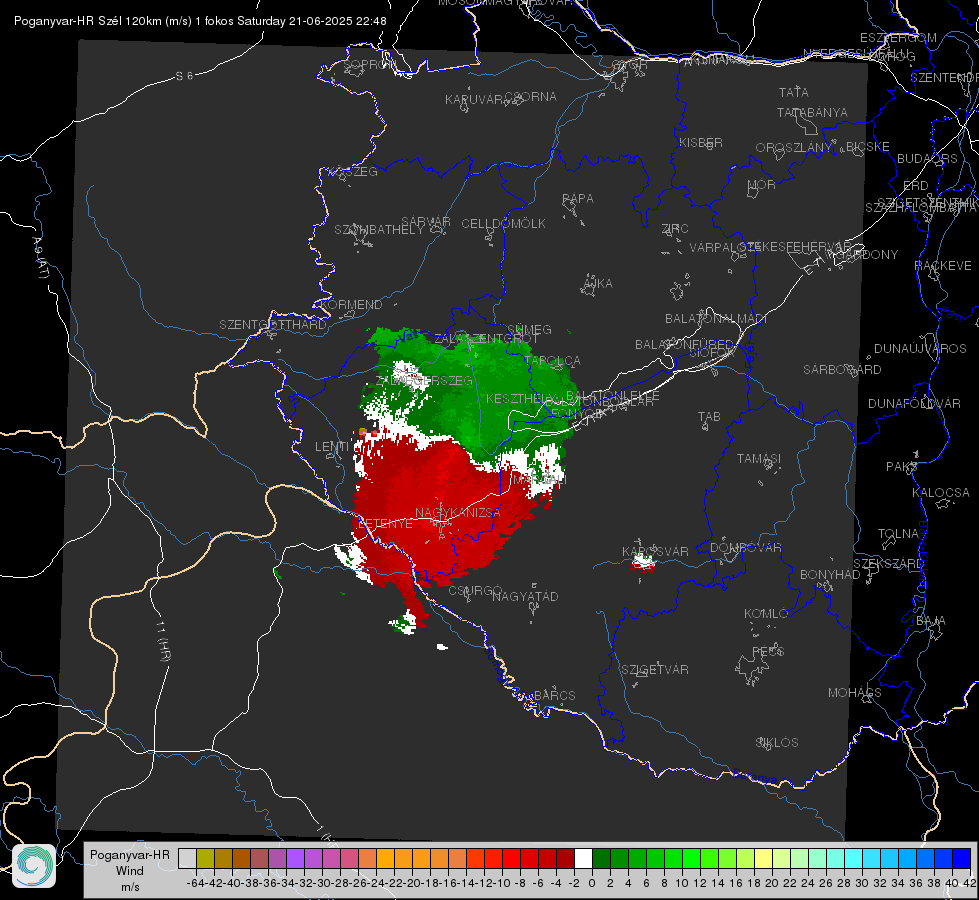Click the KOMLÓ town label
Screen dimensions: 979x900
tap(765, 614)
